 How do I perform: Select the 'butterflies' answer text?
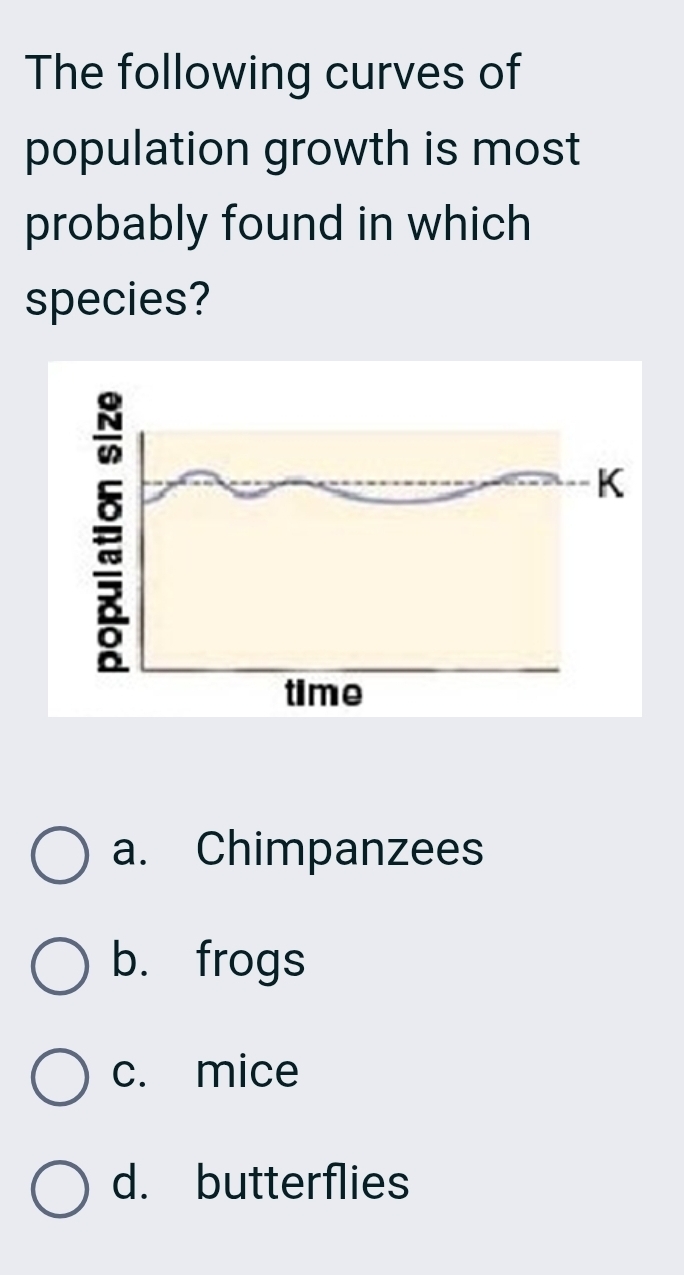300,1185
